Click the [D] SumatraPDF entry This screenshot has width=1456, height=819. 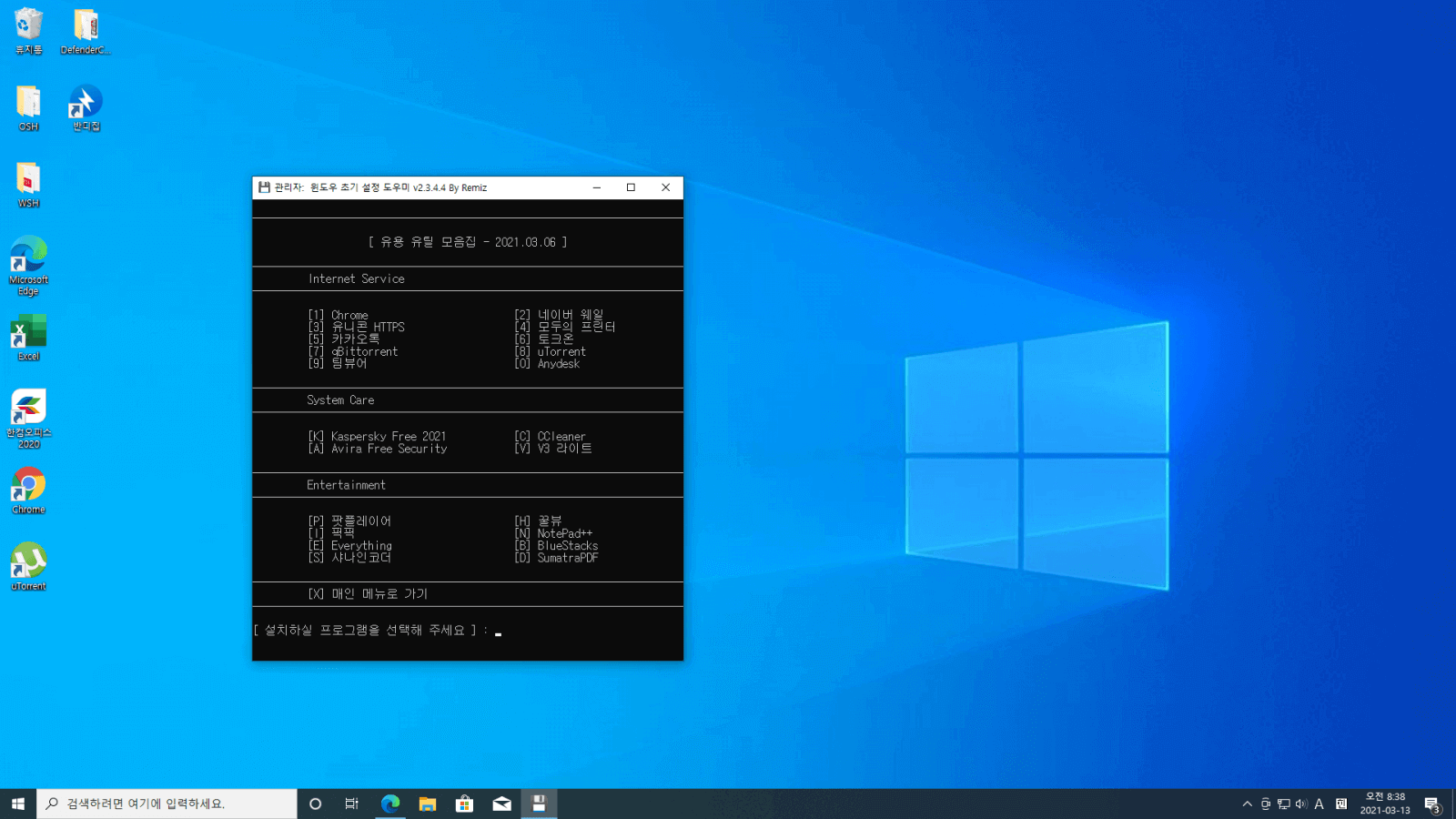[557, 558]
